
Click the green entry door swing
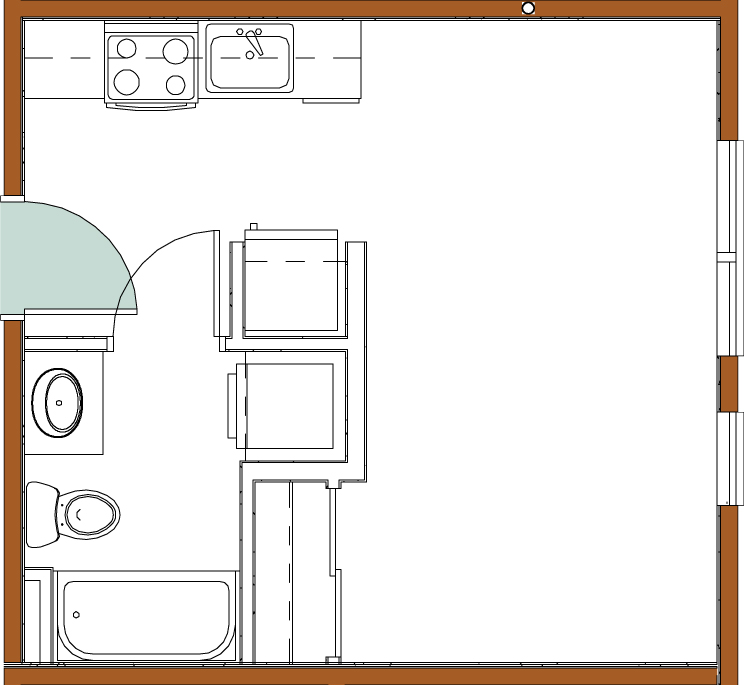pos(55,255)
